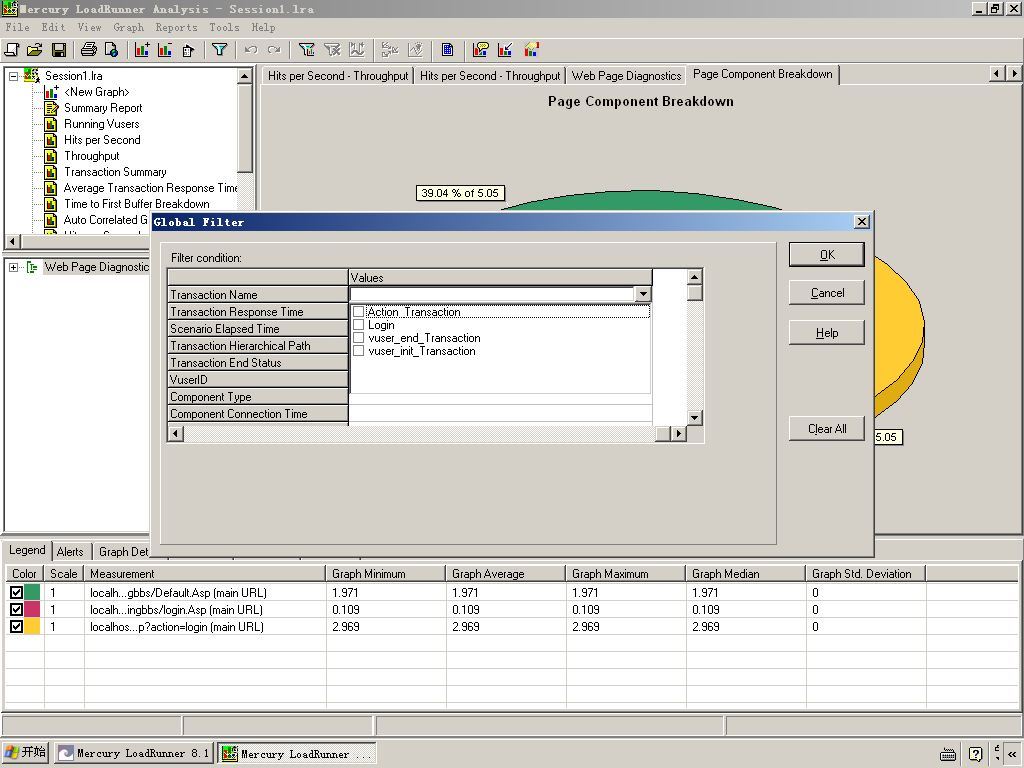
Task: Save the session with the floppy icon
Action: [58, 50]
